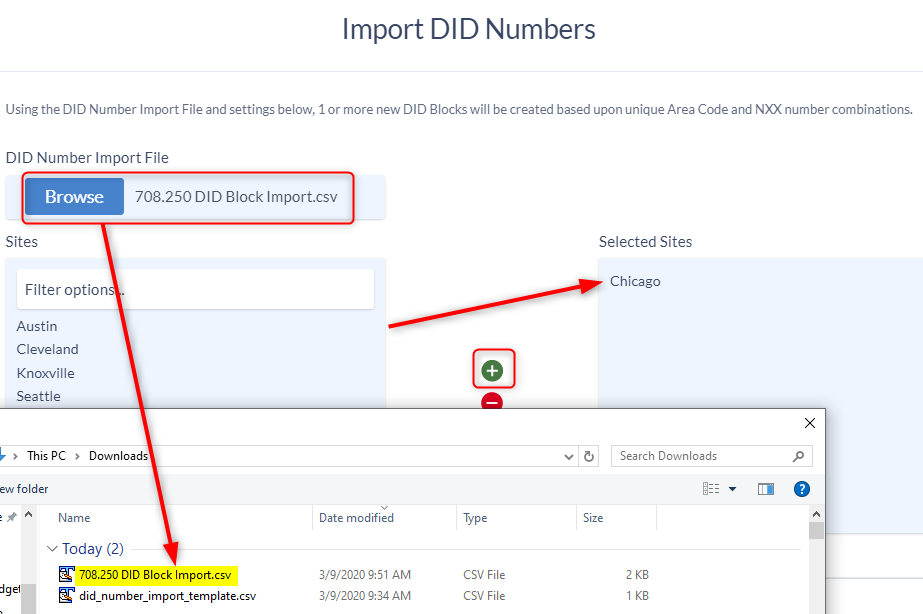Select Chicago in Selected Sites list
The height and width of the screenshot is (614, 923).
pos(635,281)
